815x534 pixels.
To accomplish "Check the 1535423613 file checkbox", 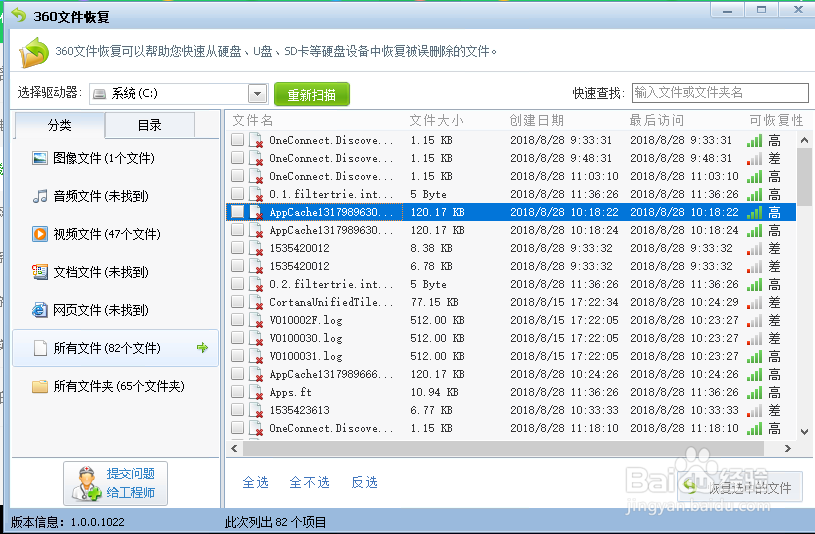I will pyautogui.click(x=238, y=410).
